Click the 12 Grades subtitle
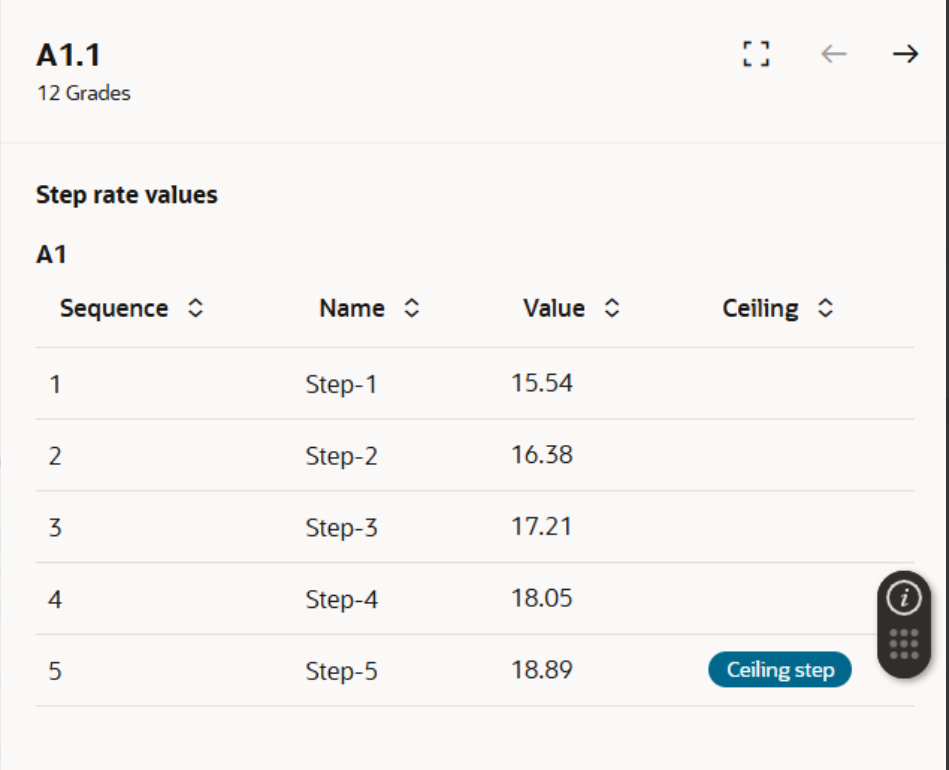The image size is (949, 770). pos(84,93)
